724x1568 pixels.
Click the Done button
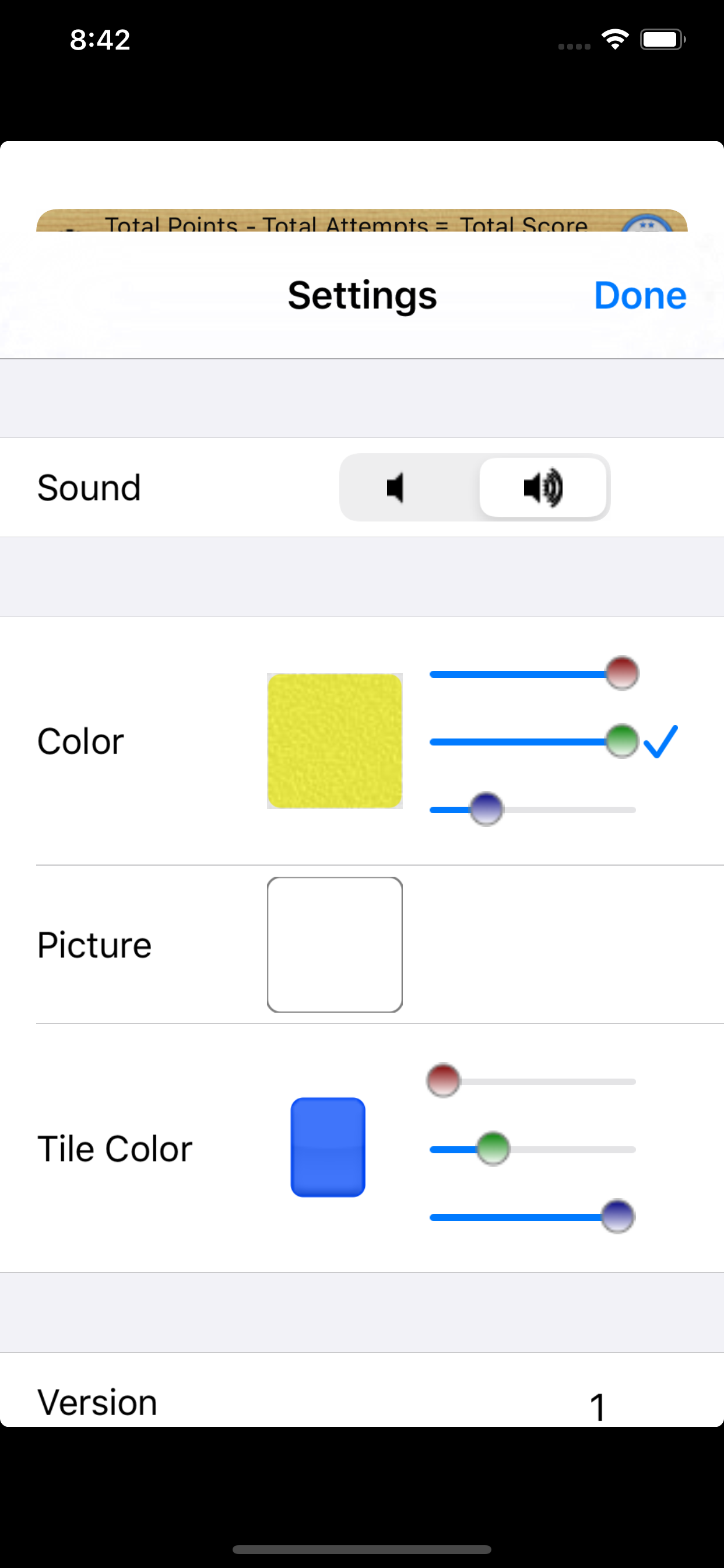coord(640,295)
